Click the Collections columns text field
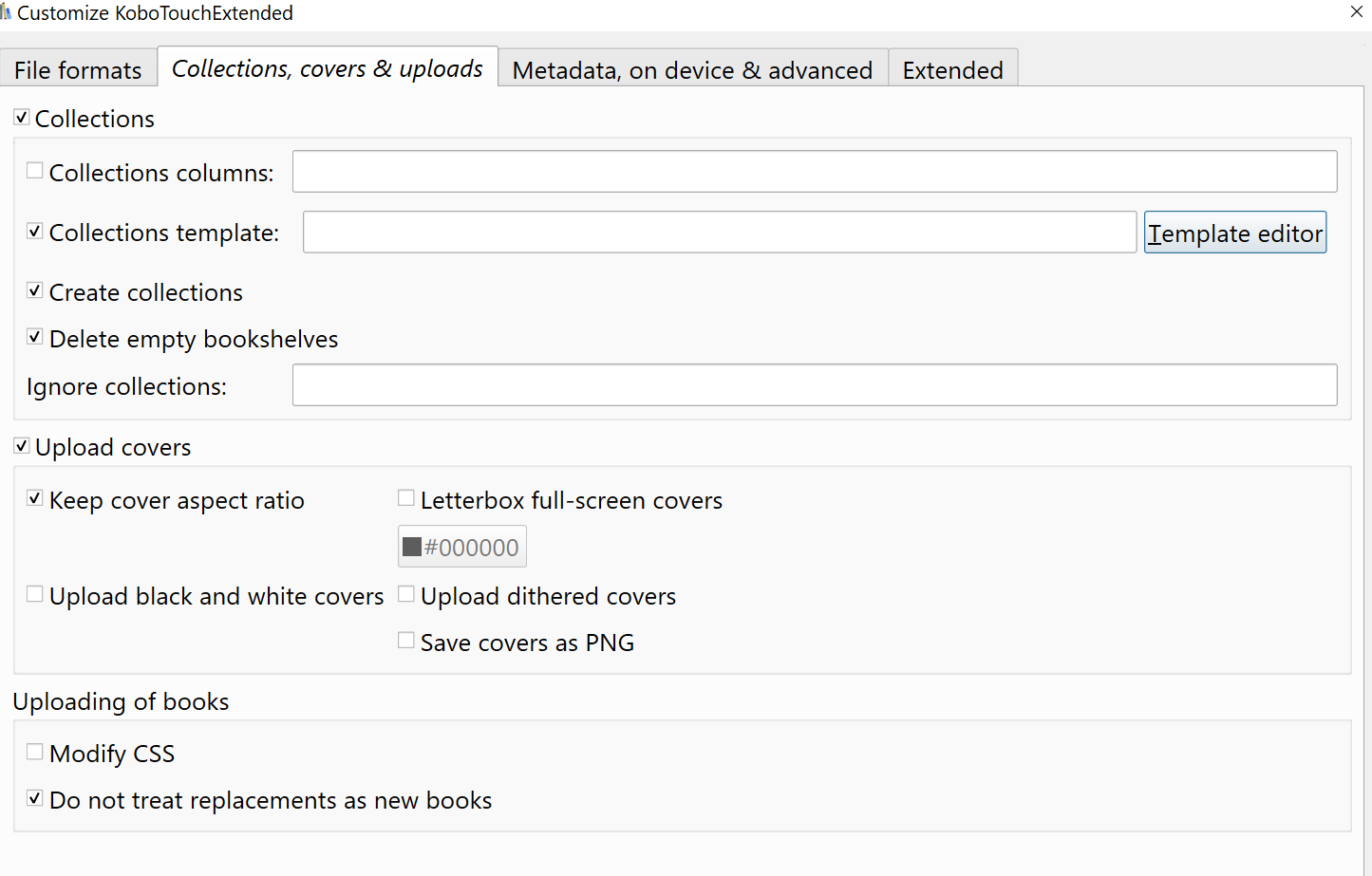1372x876 pixels. (x=814, y=172)
